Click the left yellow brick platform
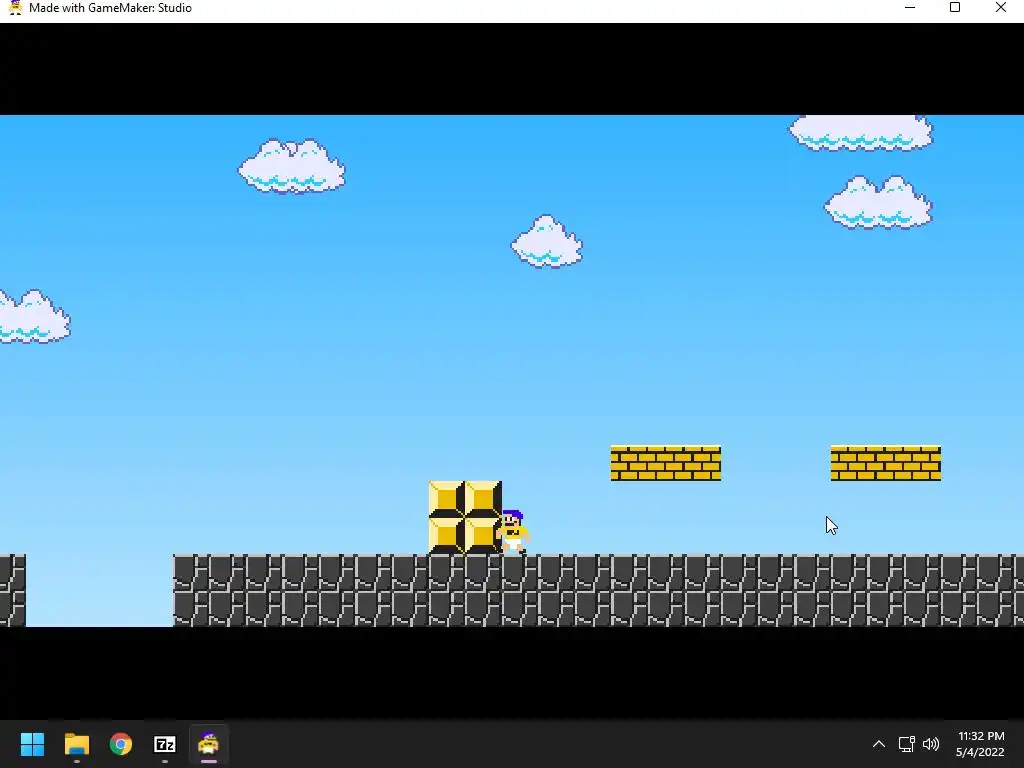The height and width of the screenshot is (768, 1024). pyautogui.click(x=665, y=463)
